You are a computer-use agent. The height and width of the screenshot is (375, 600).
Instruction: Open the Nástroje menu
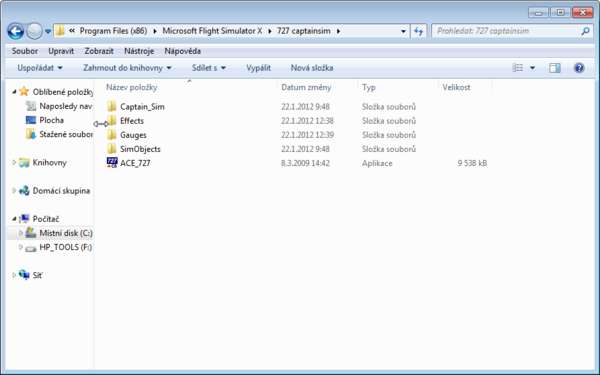(139, 51)
